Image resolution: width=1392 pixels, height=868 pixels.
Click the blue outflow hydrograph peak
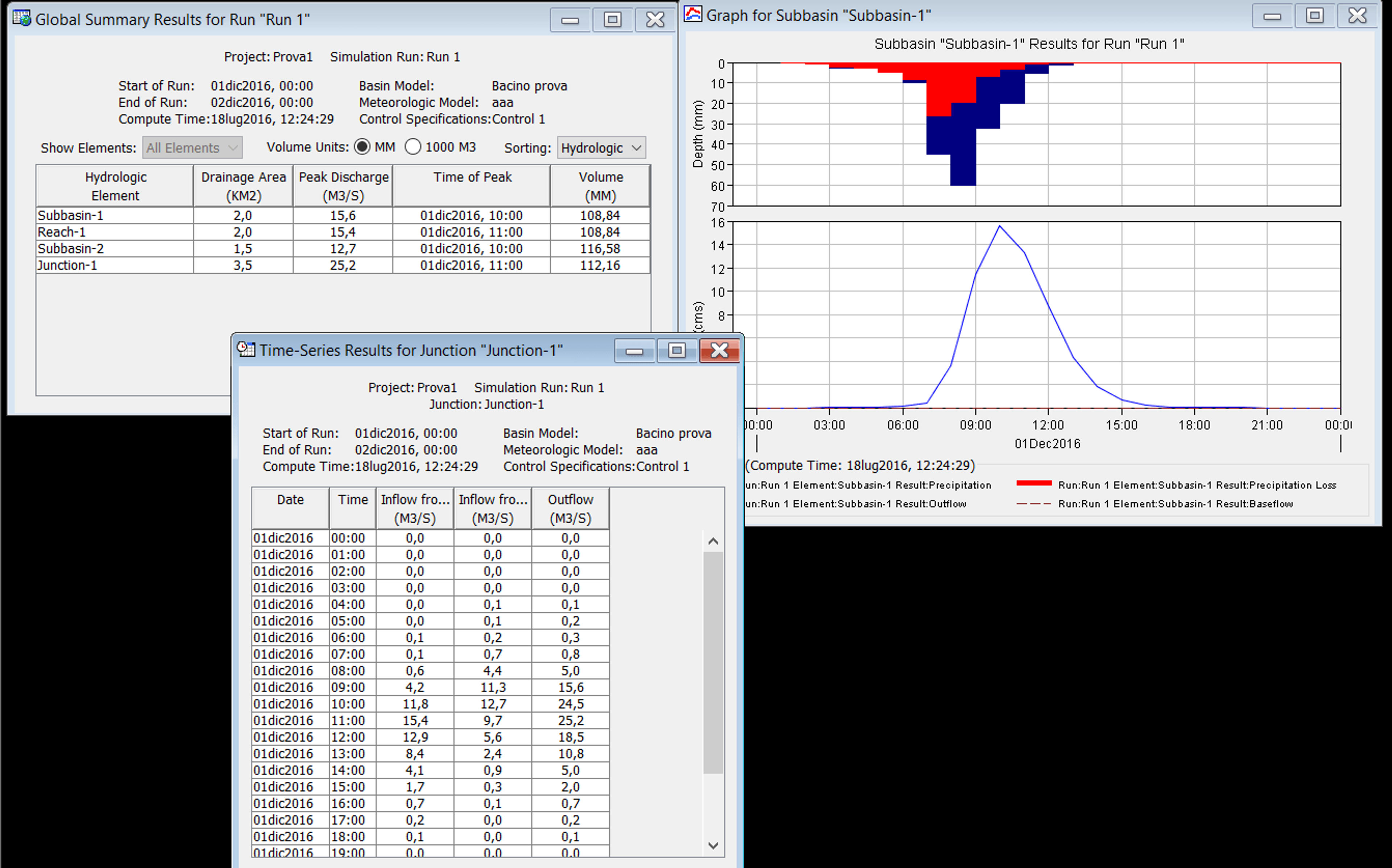click(999, 226)
